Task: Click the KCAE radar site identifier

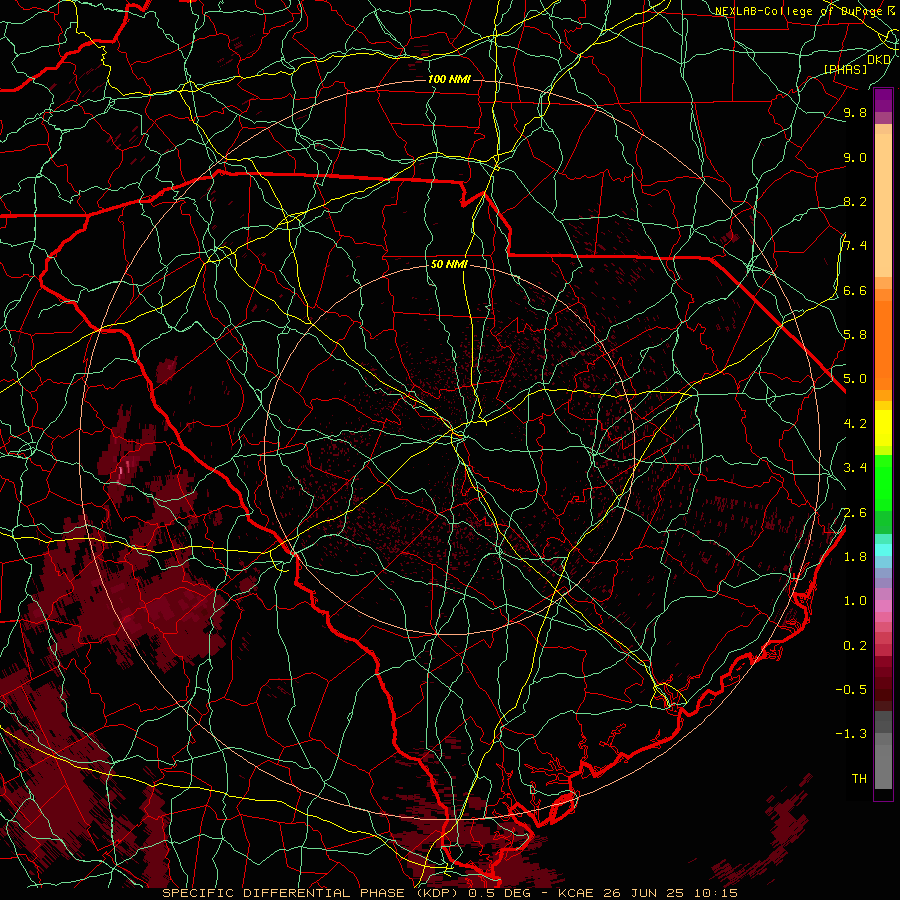Action: coord(577,893)
